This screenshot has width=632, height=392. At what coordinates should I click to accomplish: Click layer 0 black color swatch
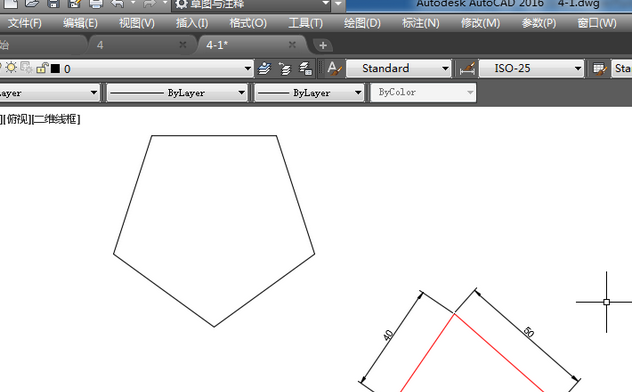(55, 69)
